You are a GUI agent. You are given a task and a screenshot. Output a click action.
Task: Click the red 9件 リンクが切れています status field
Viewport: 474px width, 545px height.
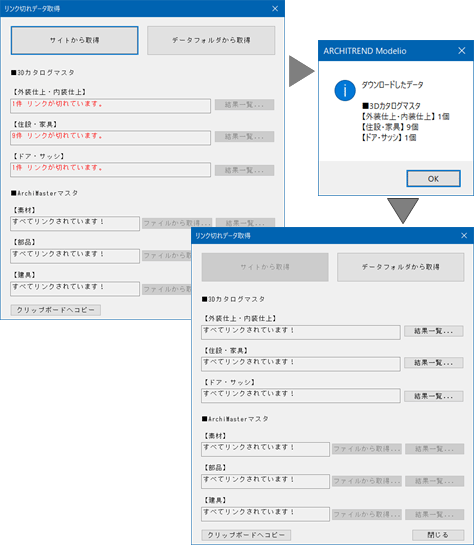(x=111, y=138)
